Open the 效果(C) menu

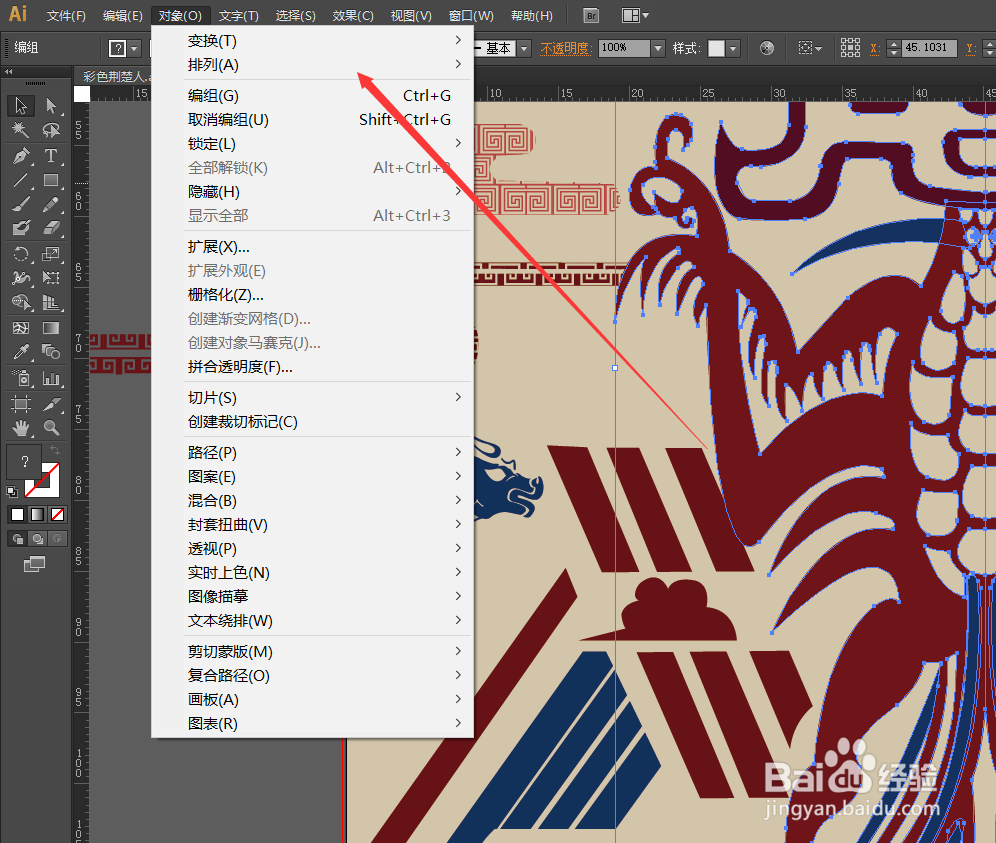tap(353, 16)
